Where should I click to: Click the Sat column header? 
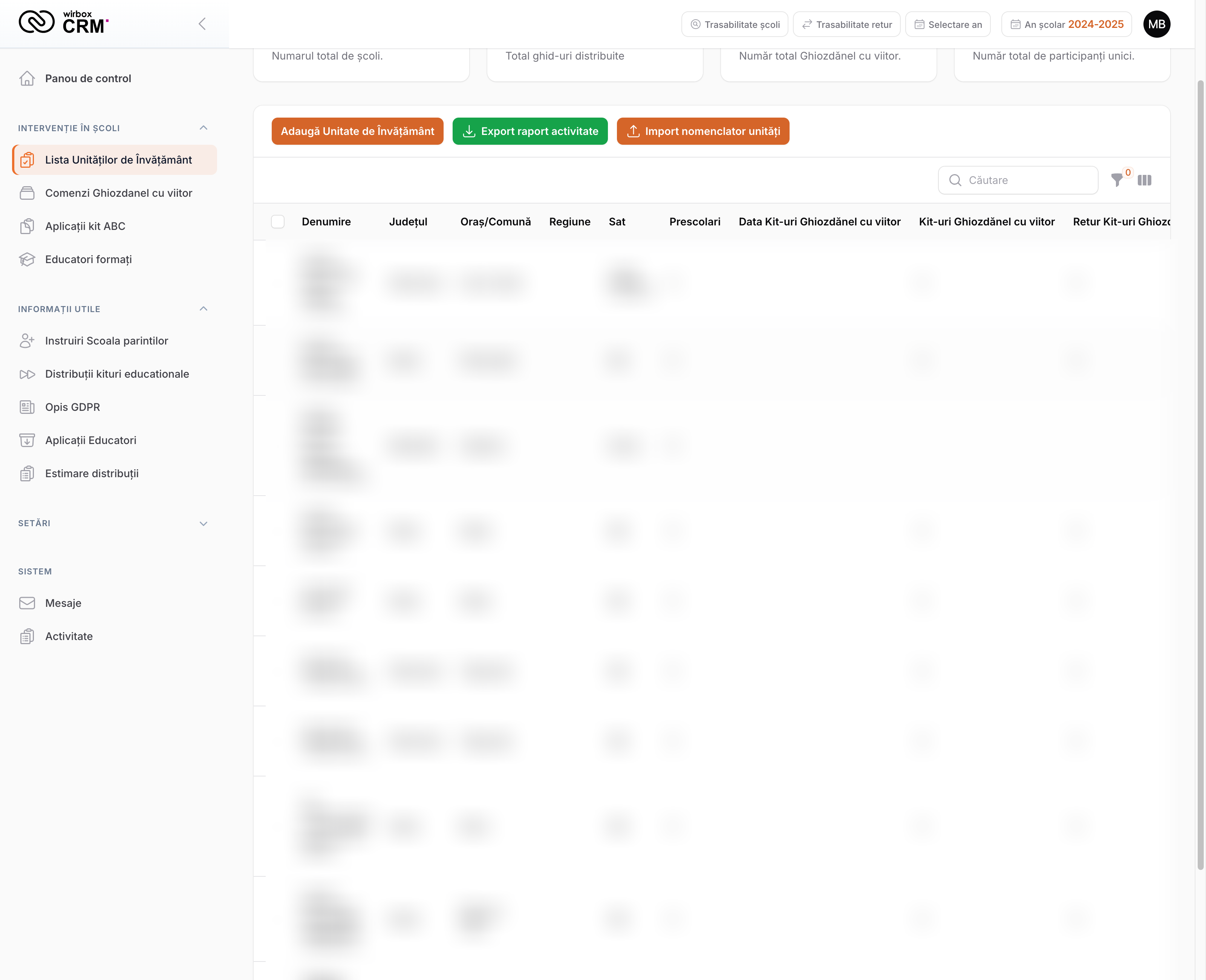(617, 222)
